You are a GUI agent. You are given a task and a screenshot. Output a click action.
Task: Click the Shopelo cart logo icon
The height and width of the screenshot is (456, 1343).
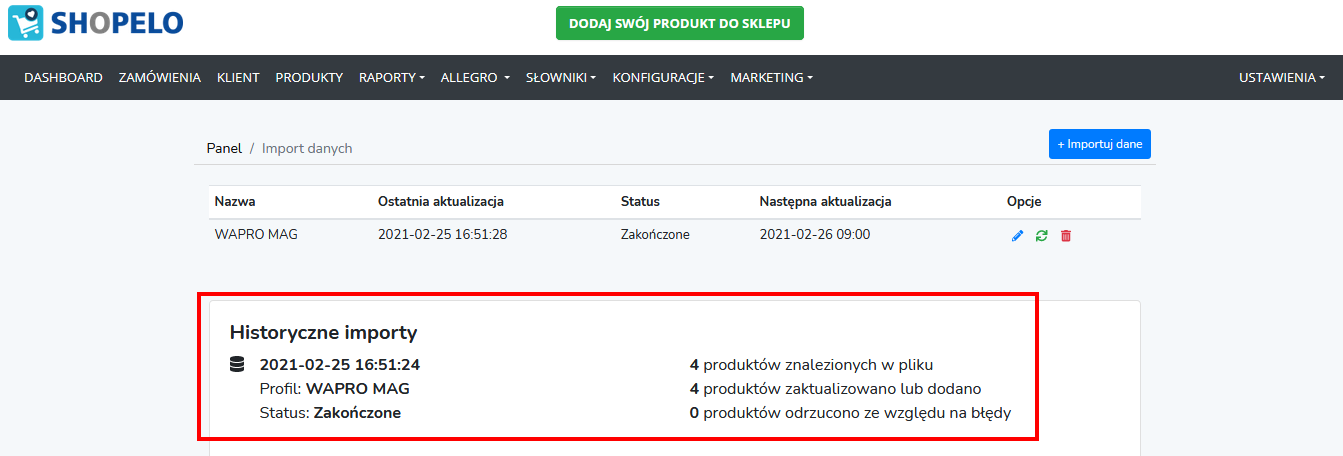tap(26, 22)
